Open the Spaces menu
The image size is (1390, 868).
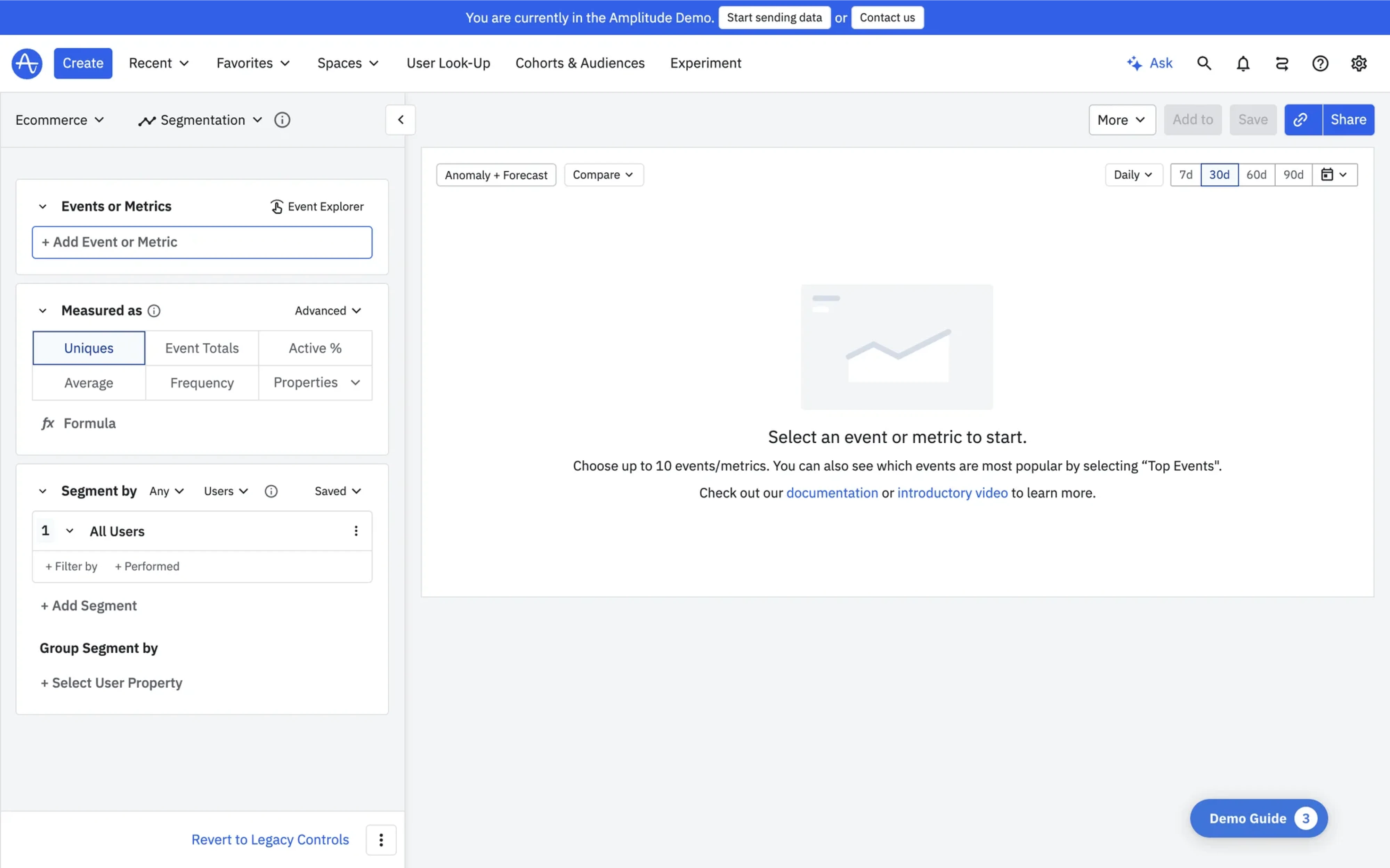point(348,63)
